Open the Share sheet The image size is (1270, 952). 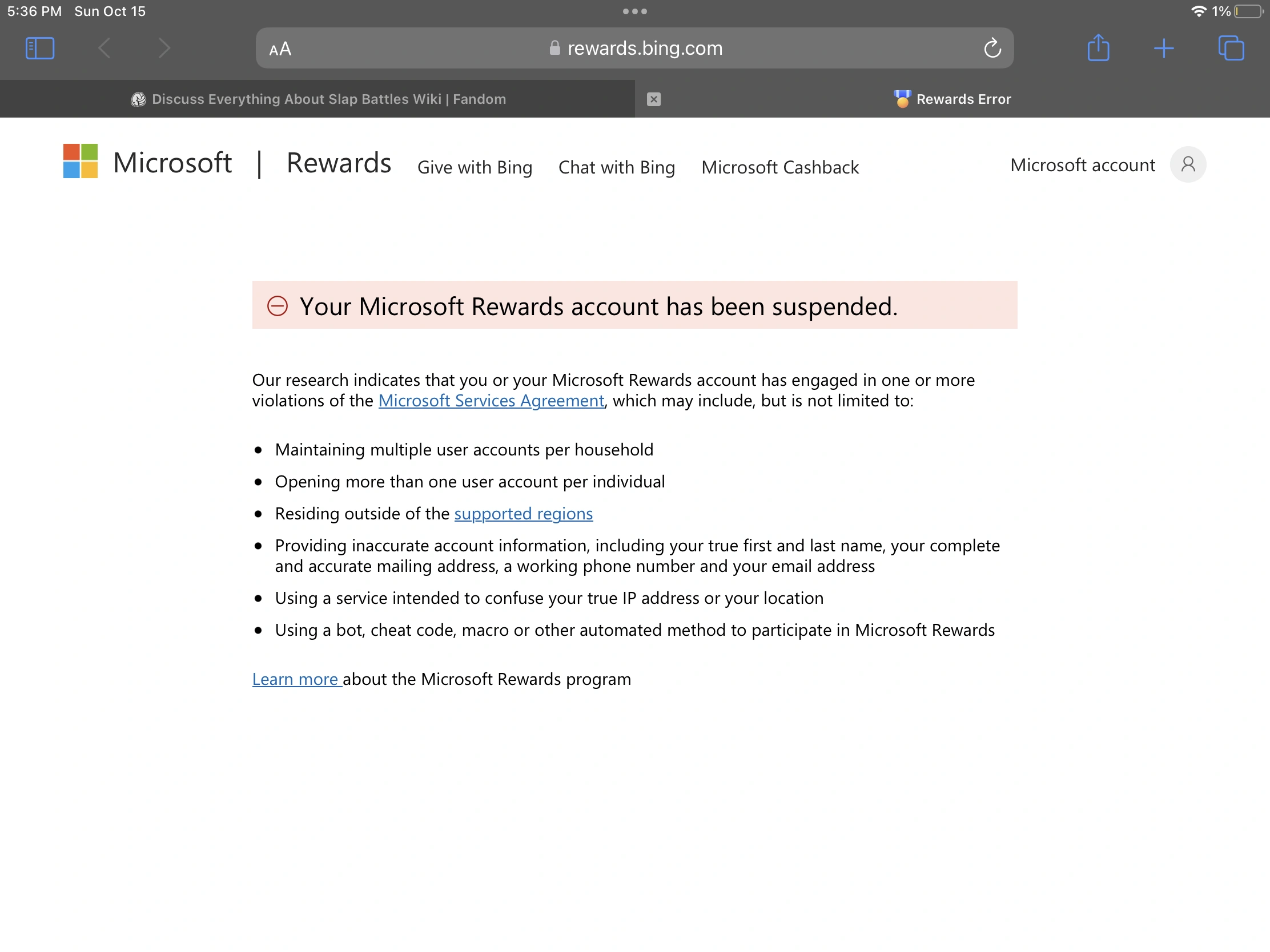coord(1098,48)
